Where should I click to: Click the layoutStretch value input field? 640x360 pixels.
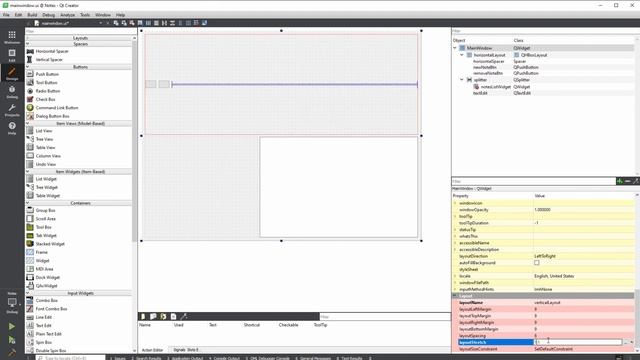coord(578,342)
